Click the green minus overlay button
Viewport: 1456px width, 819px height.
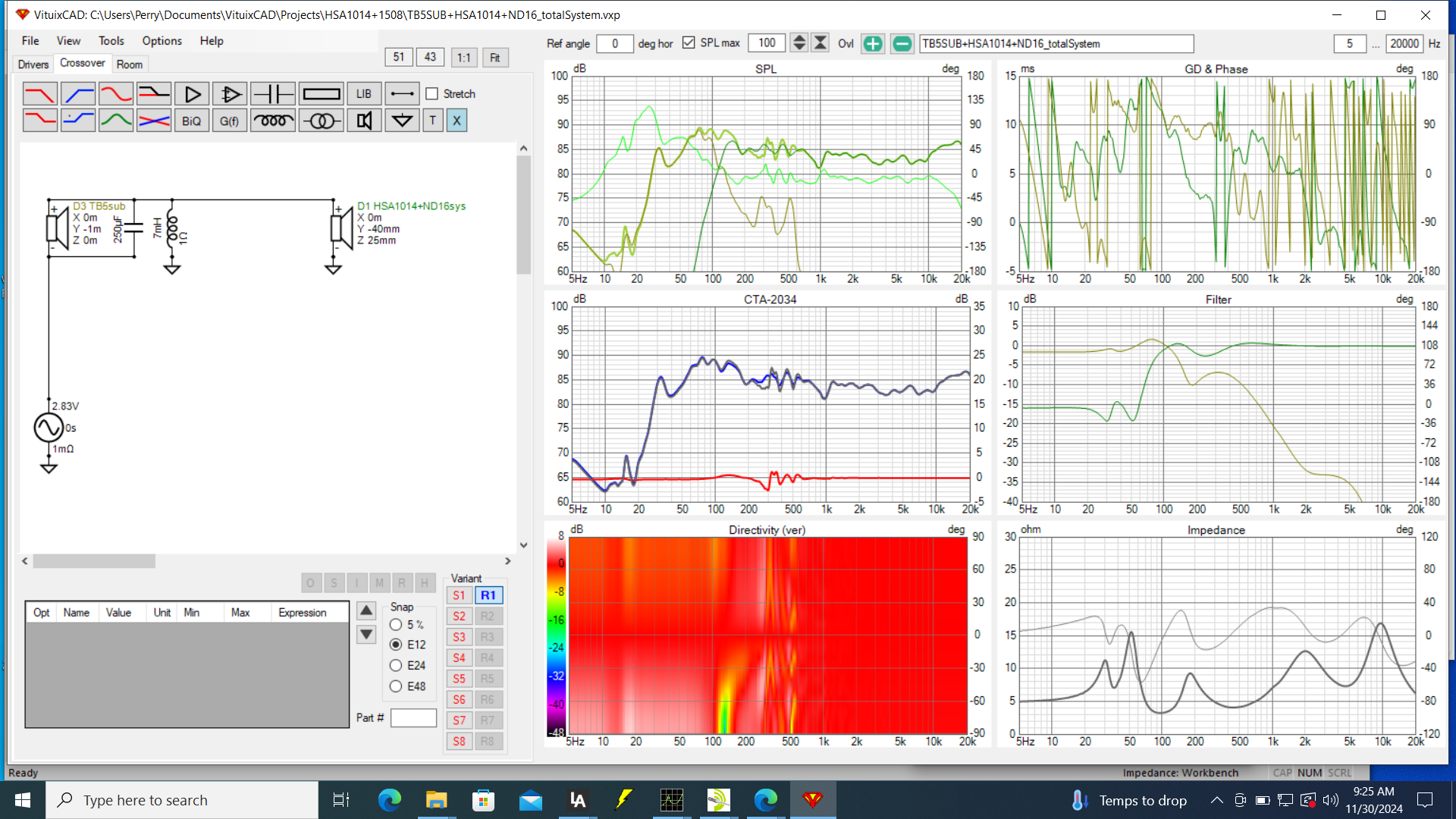pyautogui.click(x=902, y=44)
